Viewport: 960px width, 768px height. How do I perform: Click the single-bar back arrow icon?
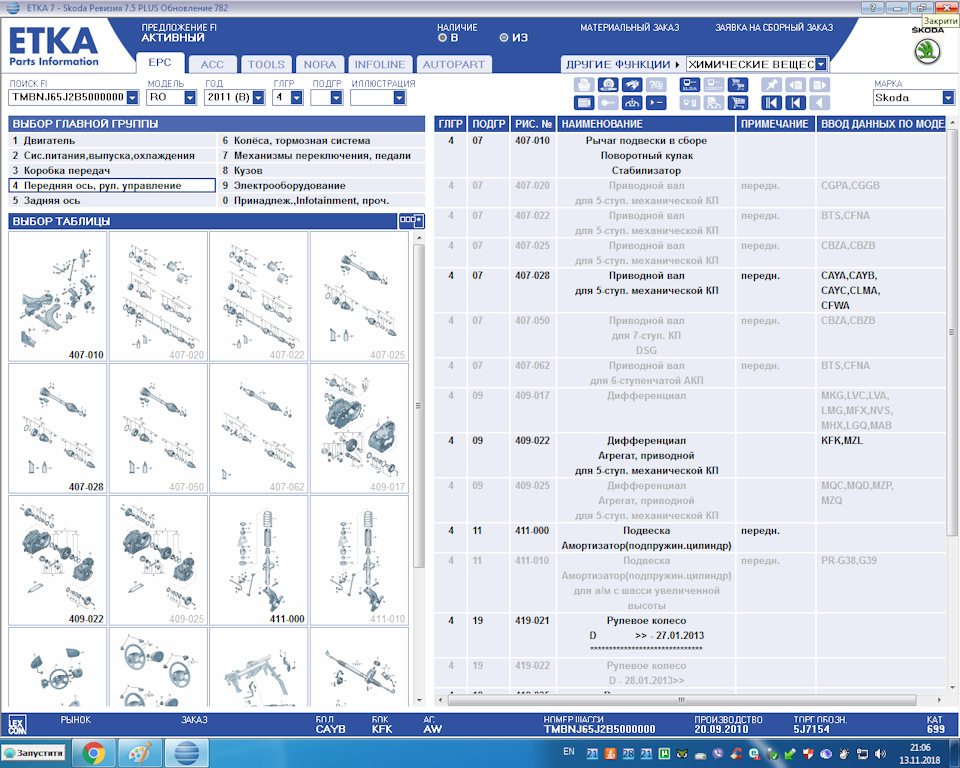(795, 103)
